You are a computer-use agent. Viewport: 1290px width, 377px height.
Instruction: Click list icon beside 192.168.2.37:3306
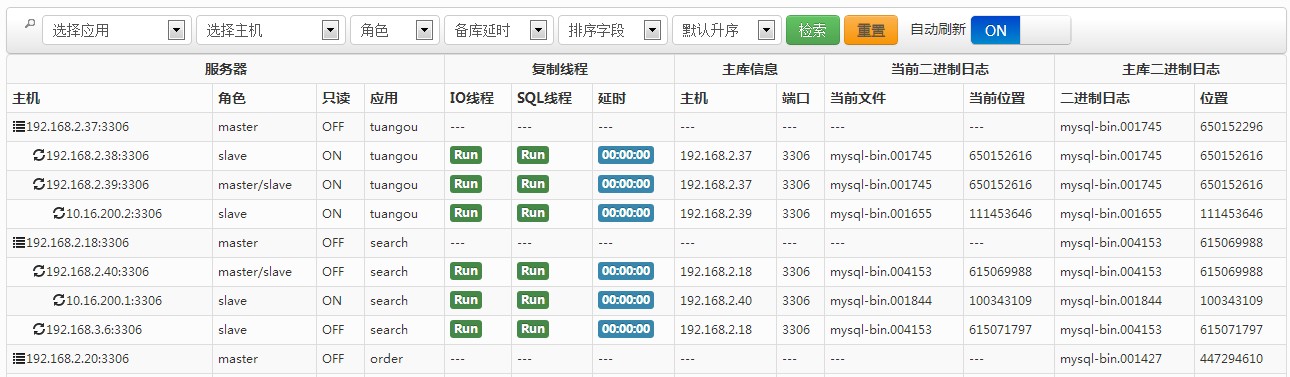tap(19, 127)
